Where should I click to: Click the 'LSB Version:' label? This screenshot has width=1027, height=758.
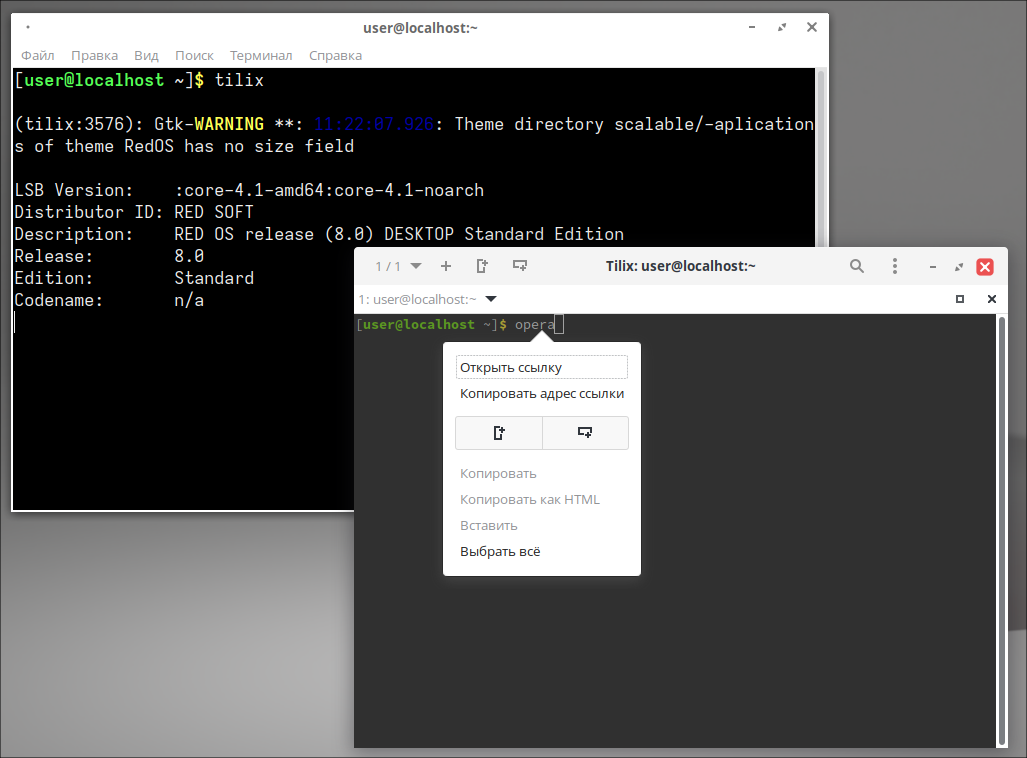point(73,190)
